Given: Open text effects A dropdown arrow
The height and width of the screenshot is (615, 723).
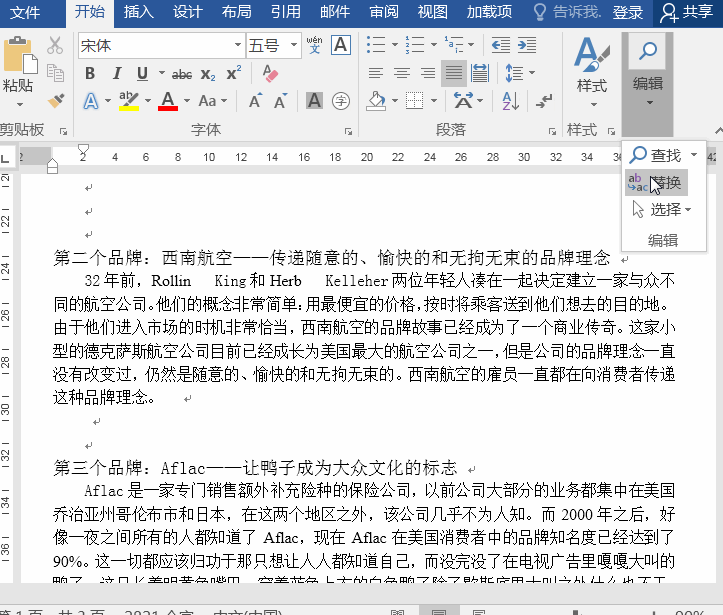Looking at the screenshot, I should [108, 101].
